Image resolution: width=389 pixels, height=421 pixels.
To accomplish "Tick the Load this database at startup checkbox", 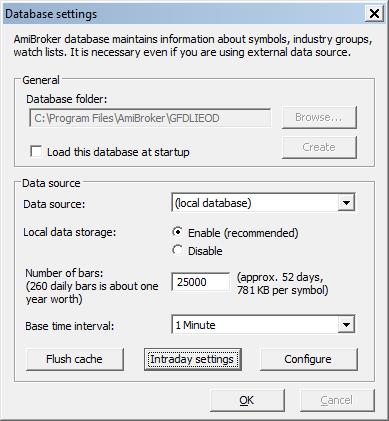I will [x=36, y=151].
